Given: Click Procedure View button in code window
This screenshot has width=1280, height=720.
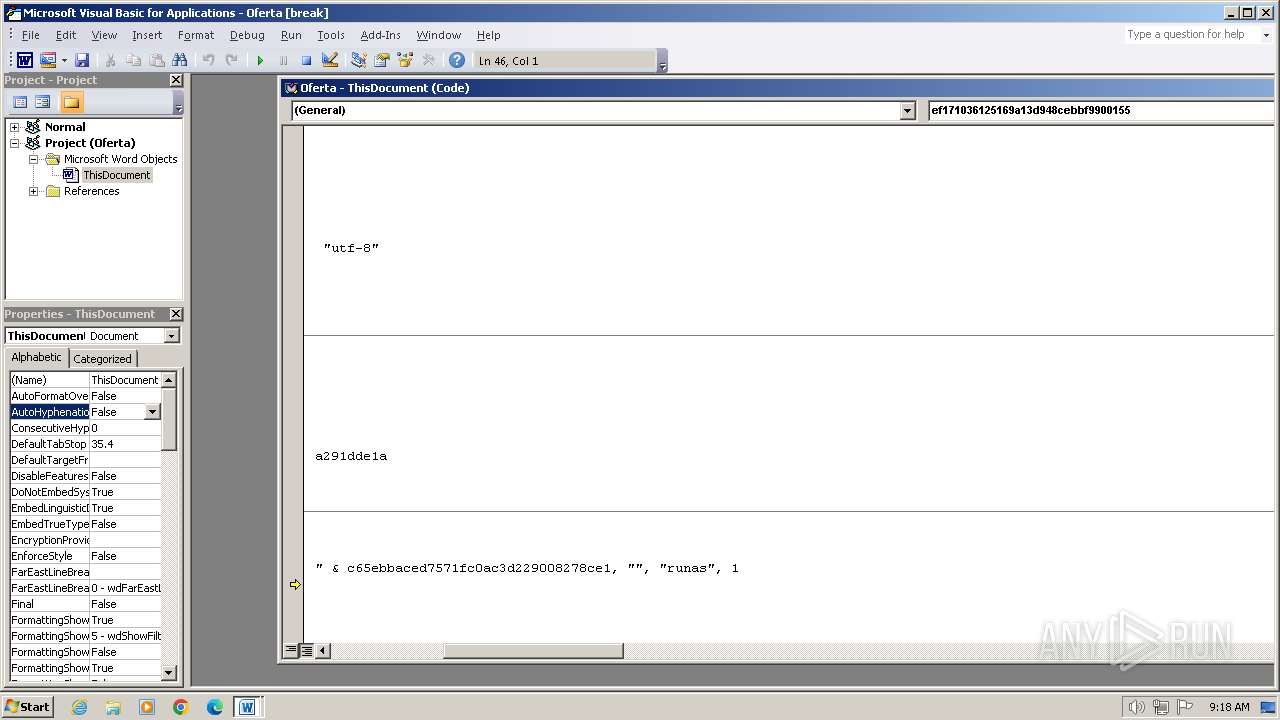Looking at the screenshot, I should [291, 650].
